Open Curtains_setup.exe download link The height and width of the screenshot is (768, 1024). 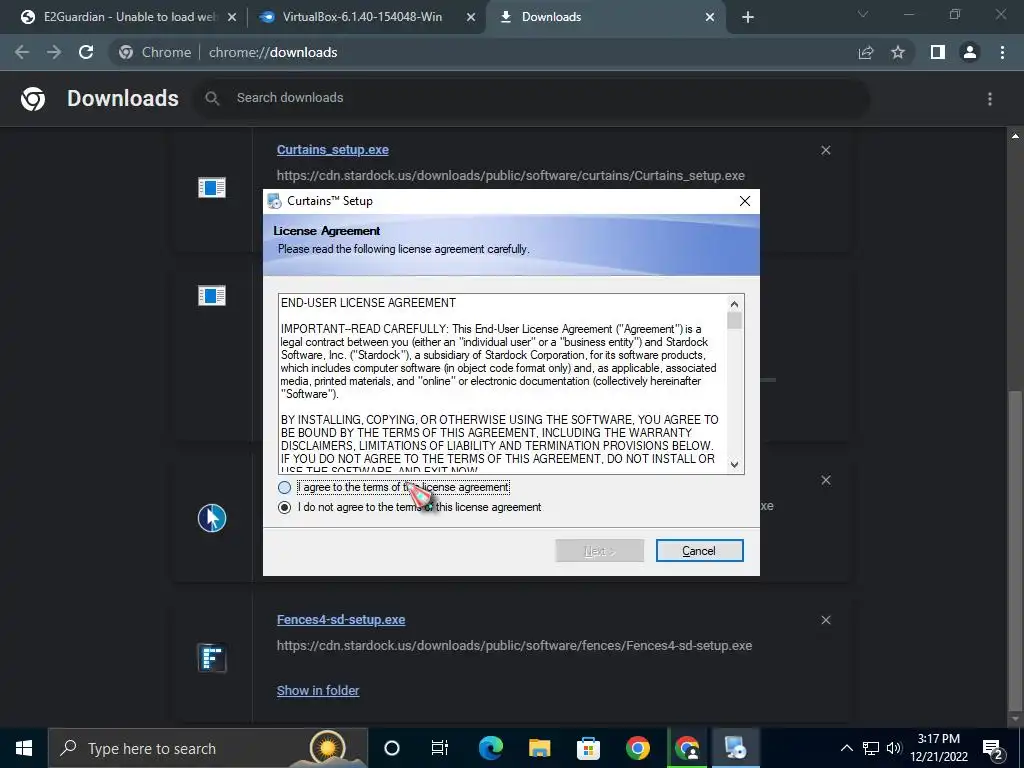pos(332,150)
